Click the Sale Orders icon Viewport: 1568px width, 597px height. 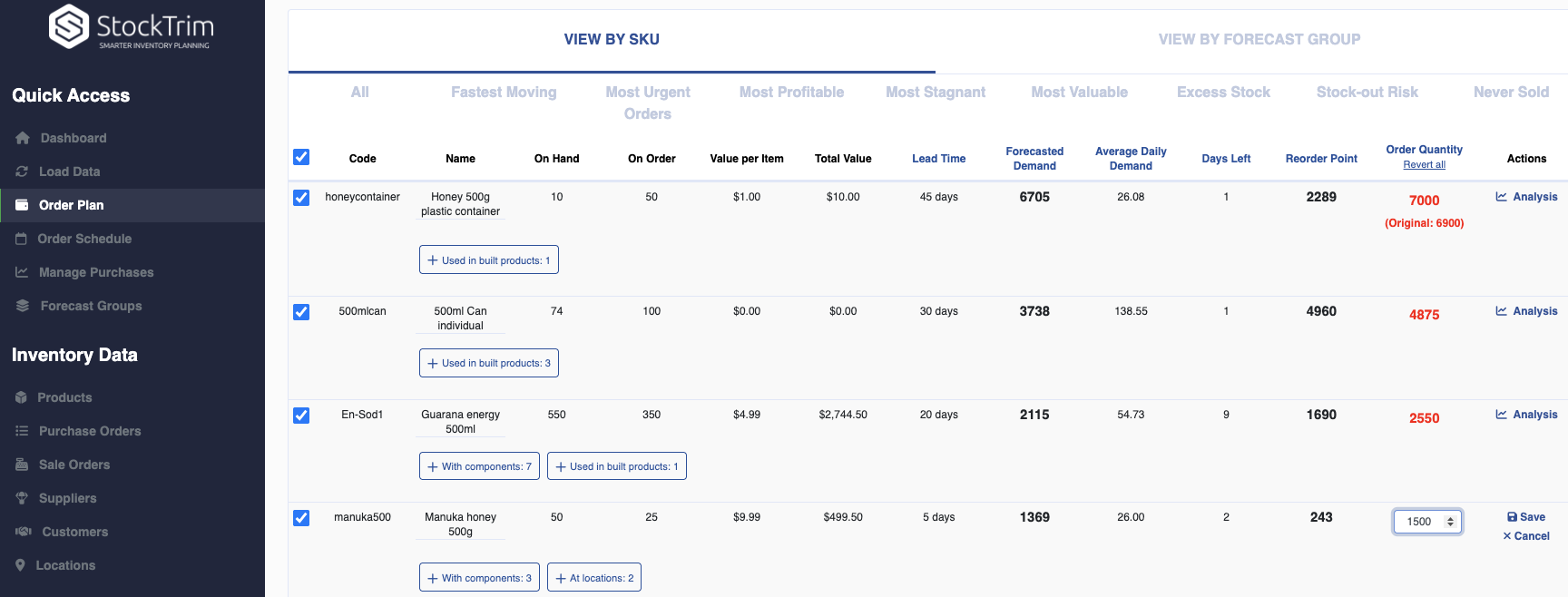pyautogui.click(x=22, y=465)
